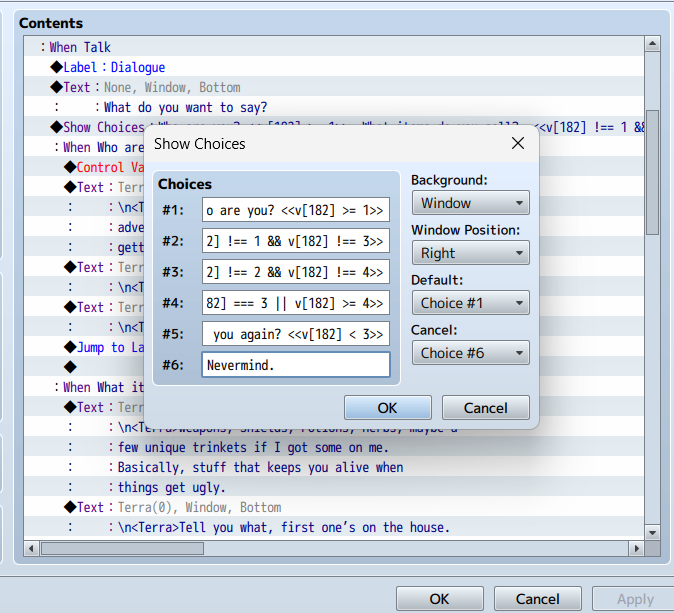
Task: Open the Background dropdown set to Window
Action: coord(470,203)
